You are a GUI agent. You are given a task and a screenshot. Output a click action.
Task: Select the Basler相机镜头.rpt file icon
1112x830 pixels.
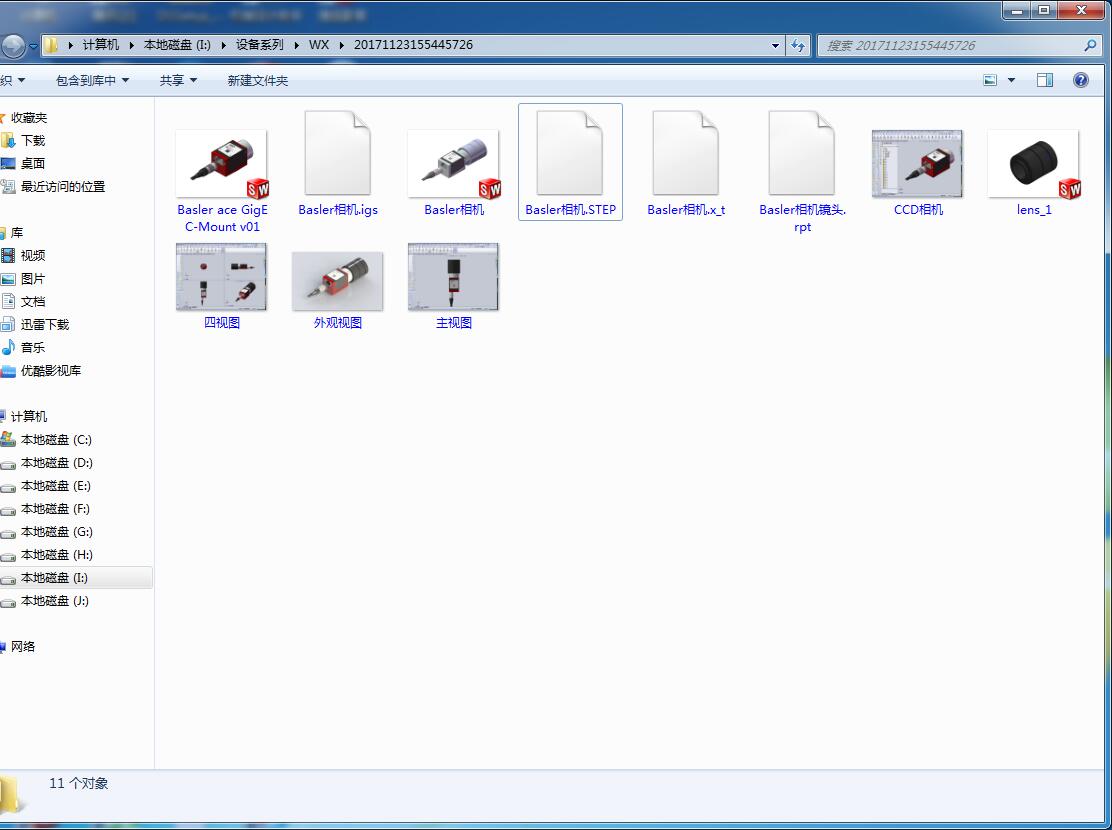tap(801, 153)
